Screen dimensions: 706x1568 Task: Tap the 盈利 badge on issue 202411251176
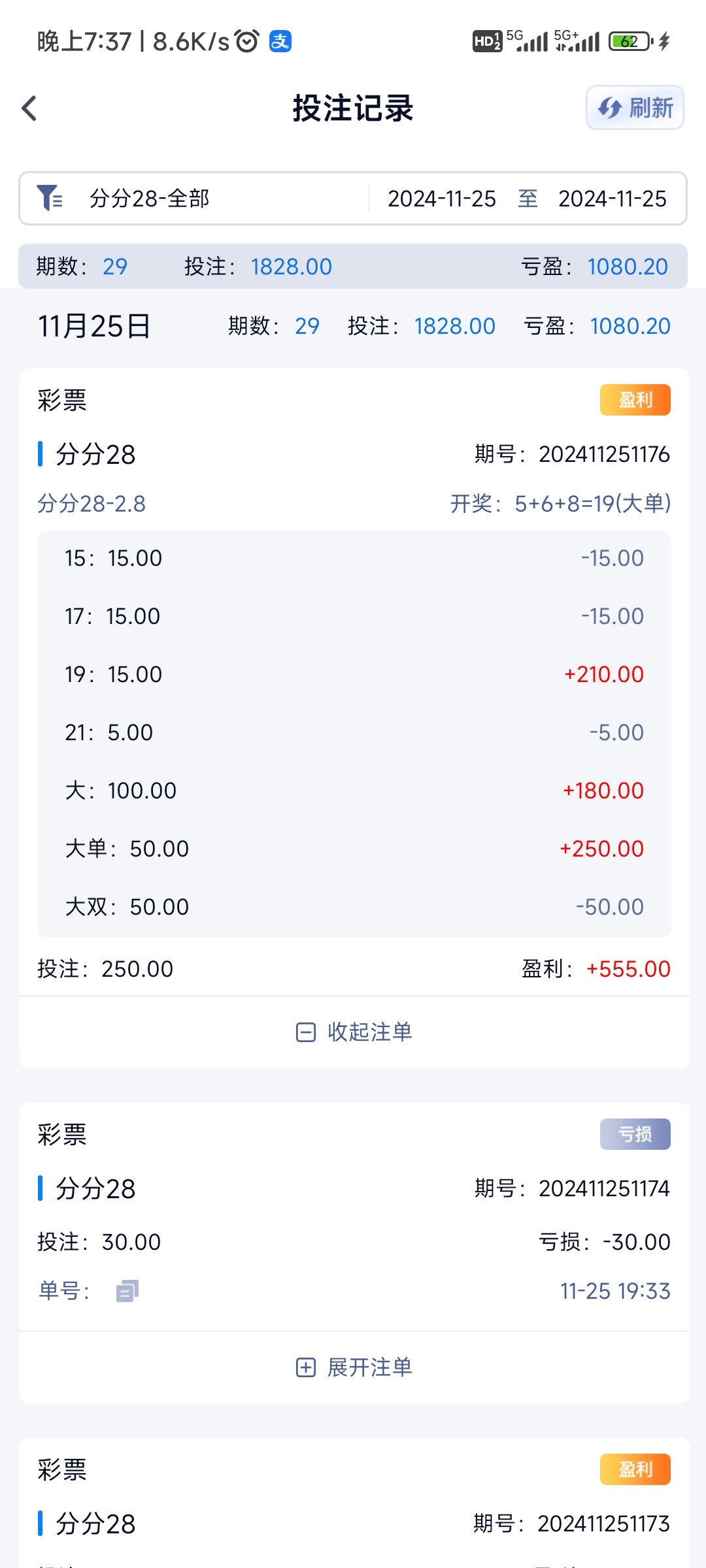click(x=635, y=400)
